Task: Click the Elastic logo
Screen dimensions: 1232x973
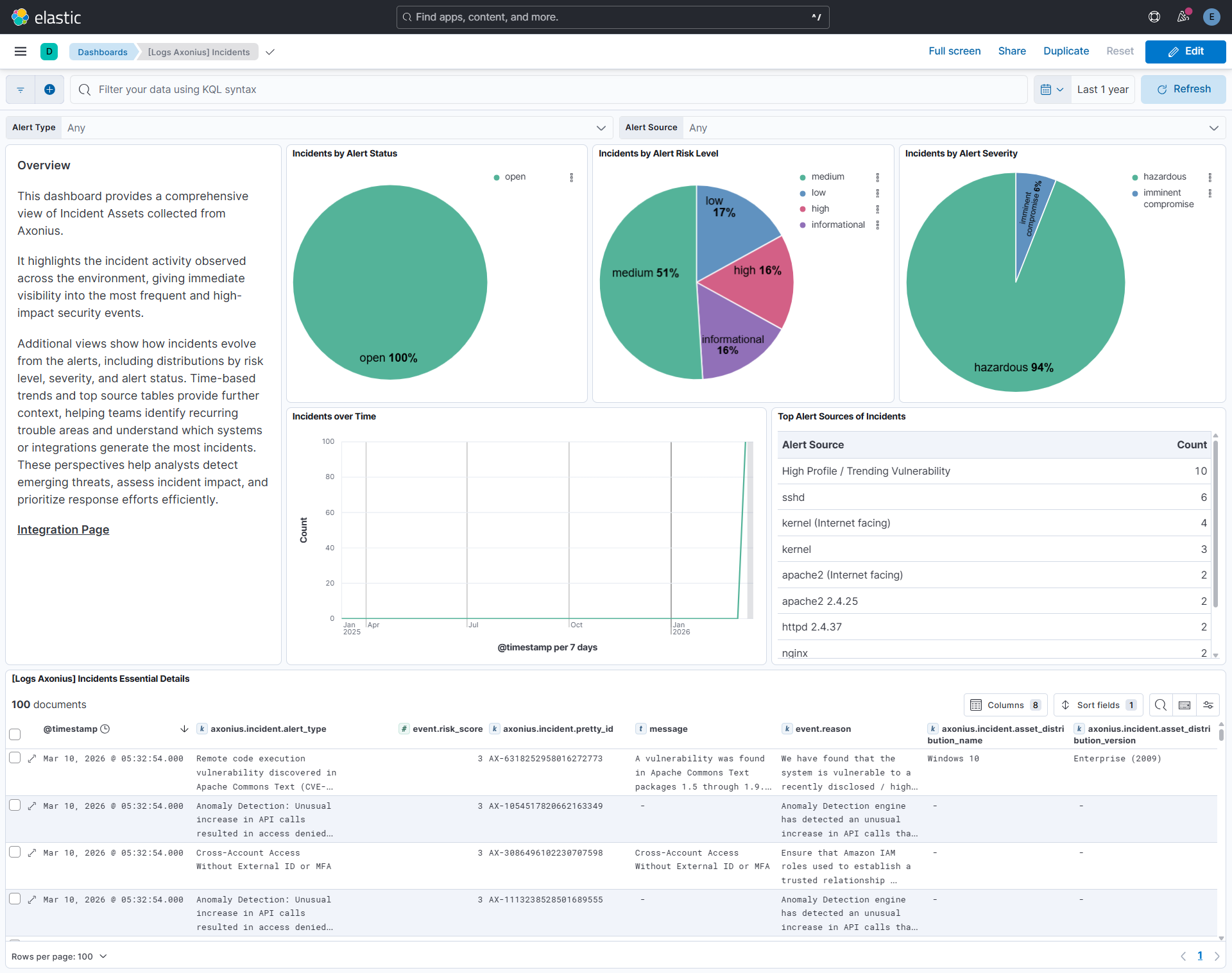Action: click(x=46, y=17)
